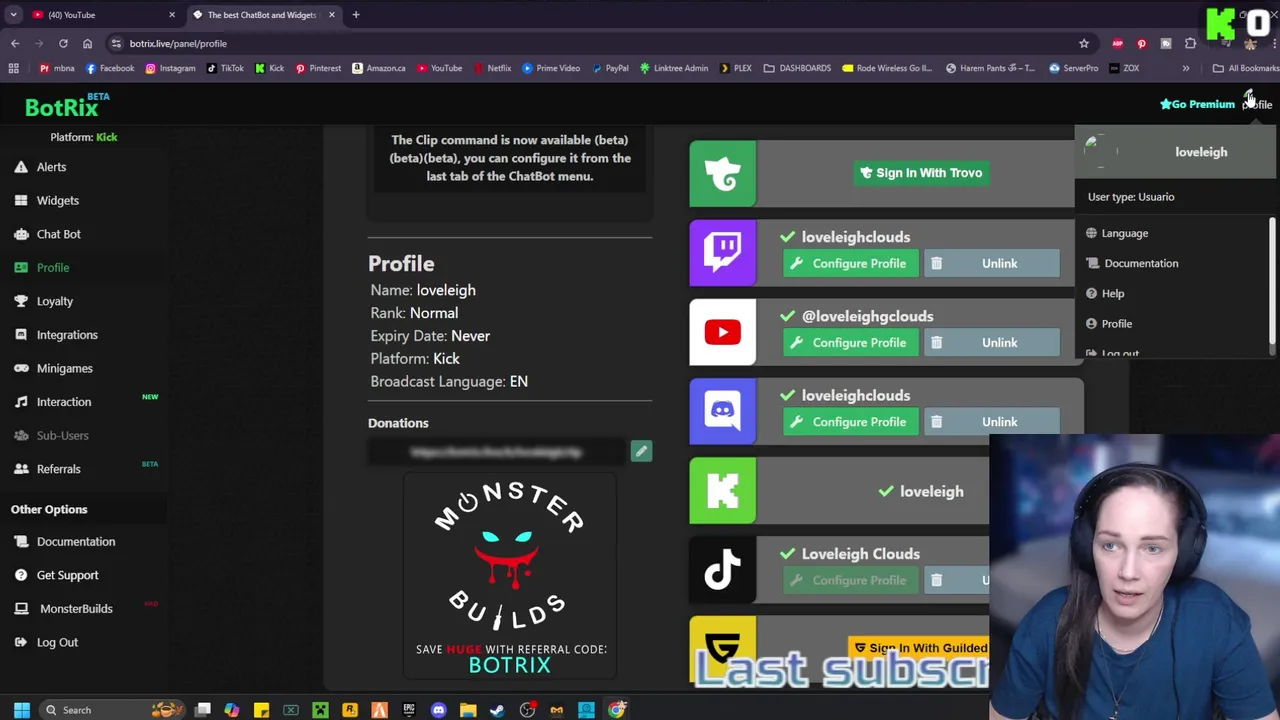Click the Twitch platform logo
The image size is (1280, 720).
722,253
